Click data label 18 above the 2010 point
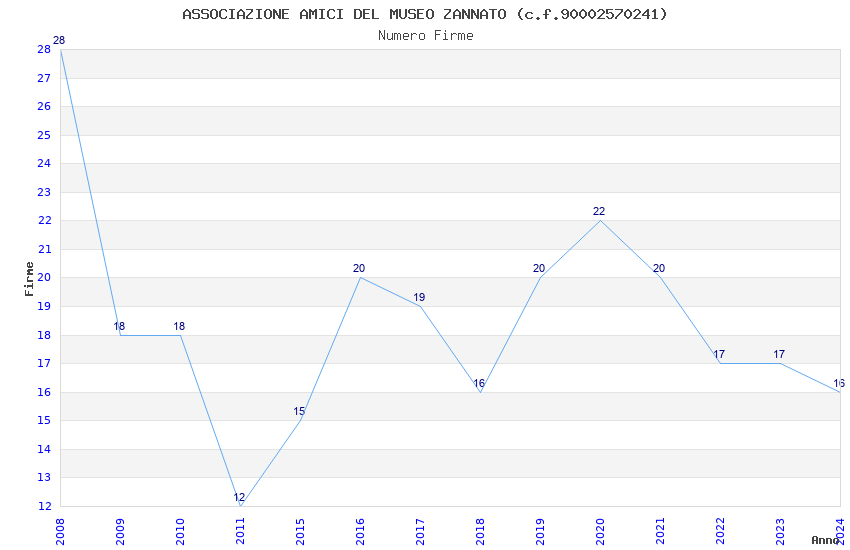The height and width of the screenshot is (550, 850). [x=179, y=326]
